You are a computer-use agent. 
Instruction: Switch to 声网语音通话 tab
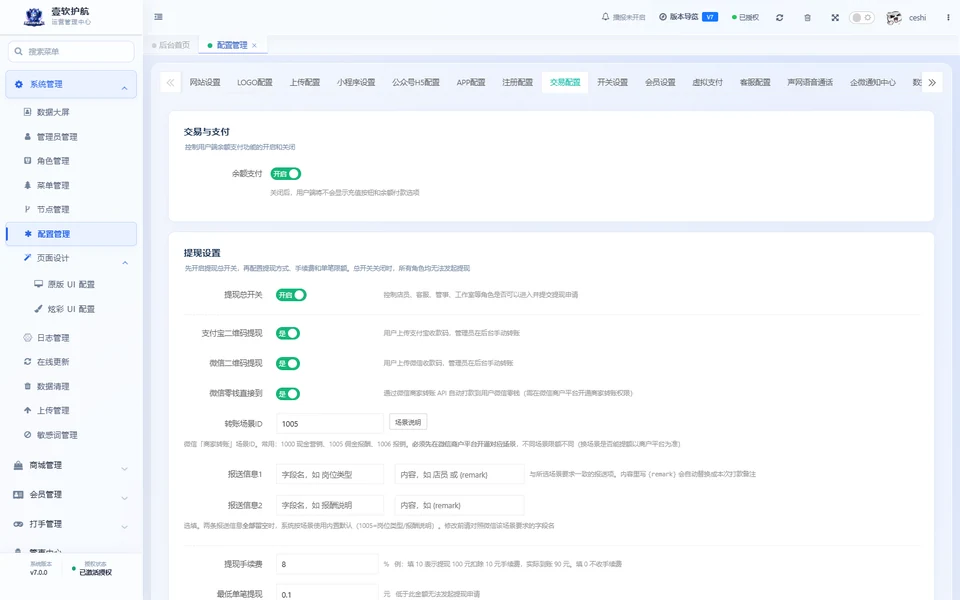(x=810, y=82)
